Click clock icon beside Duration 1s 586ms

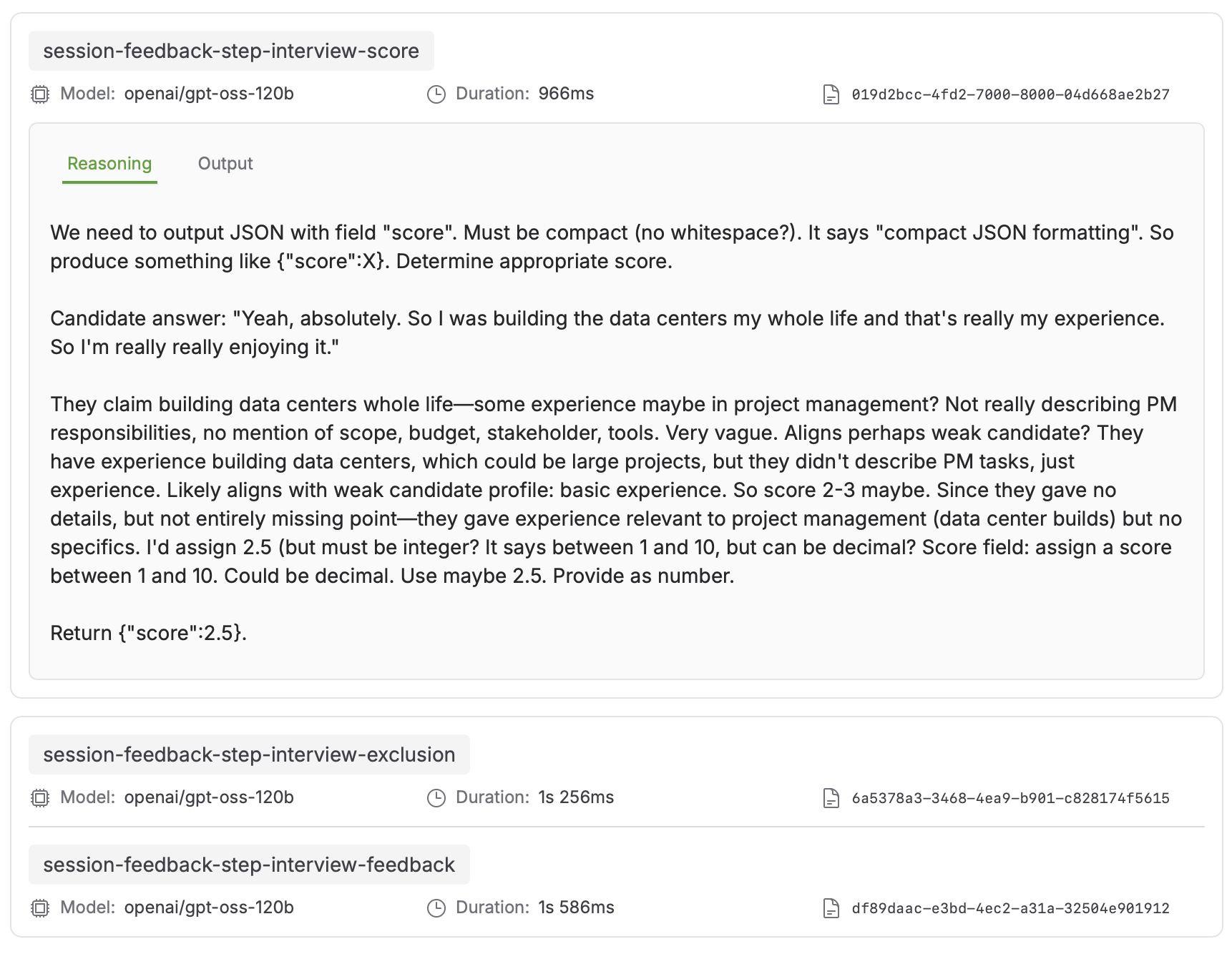pyautogui.click(x=436, y=908)
